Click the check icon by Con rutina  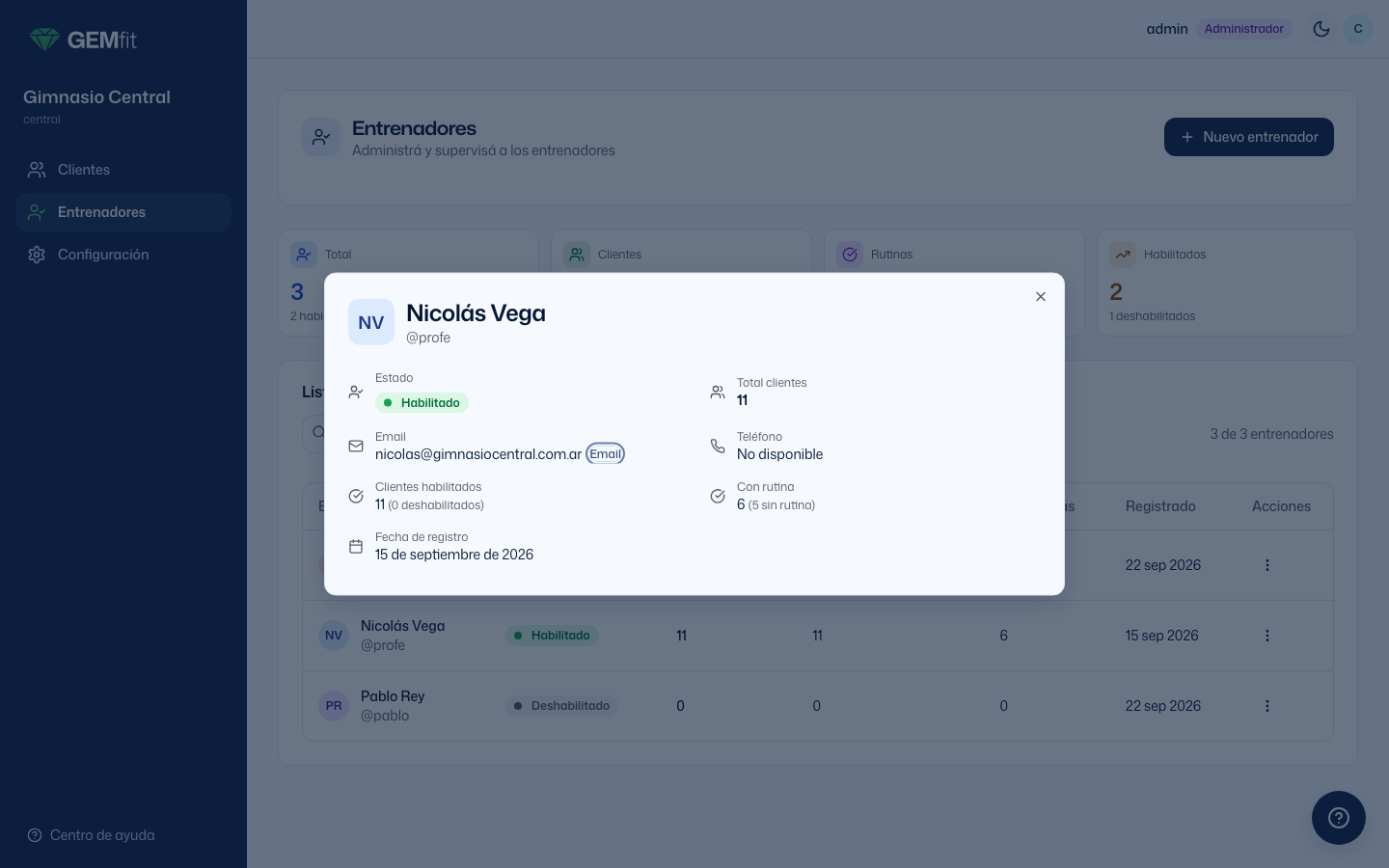pos(718,496)
